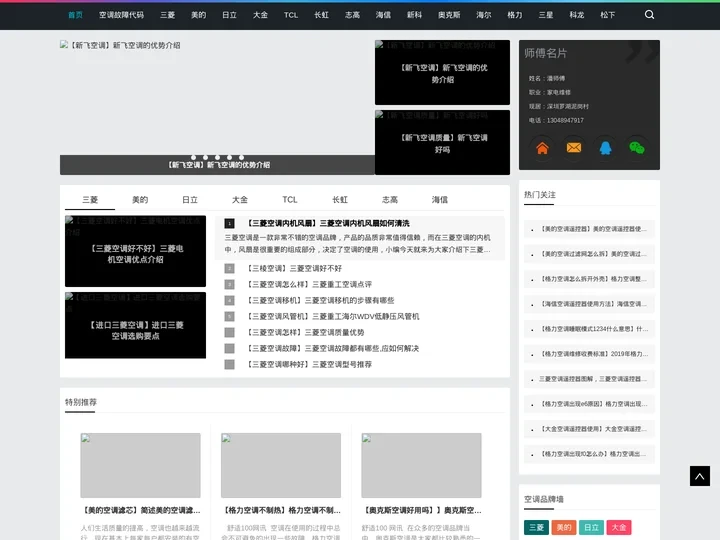Viewport: 720px width, 540px height.
Task: Open 三菱 in the top navigation bar
Action: coord(168,15)
